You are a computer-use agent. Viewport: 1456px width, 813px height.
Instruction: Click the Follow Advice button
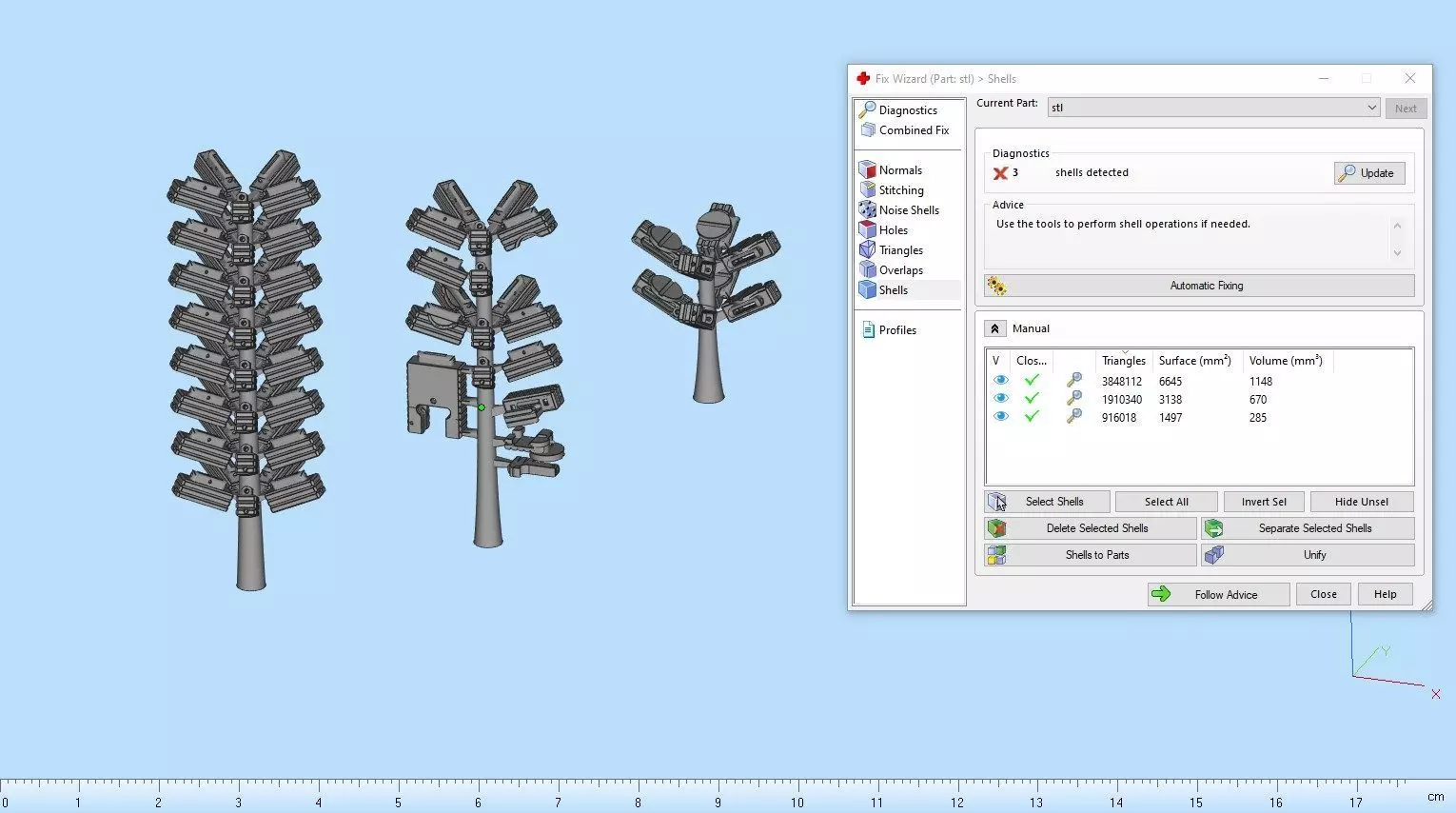pos(1218,595)
